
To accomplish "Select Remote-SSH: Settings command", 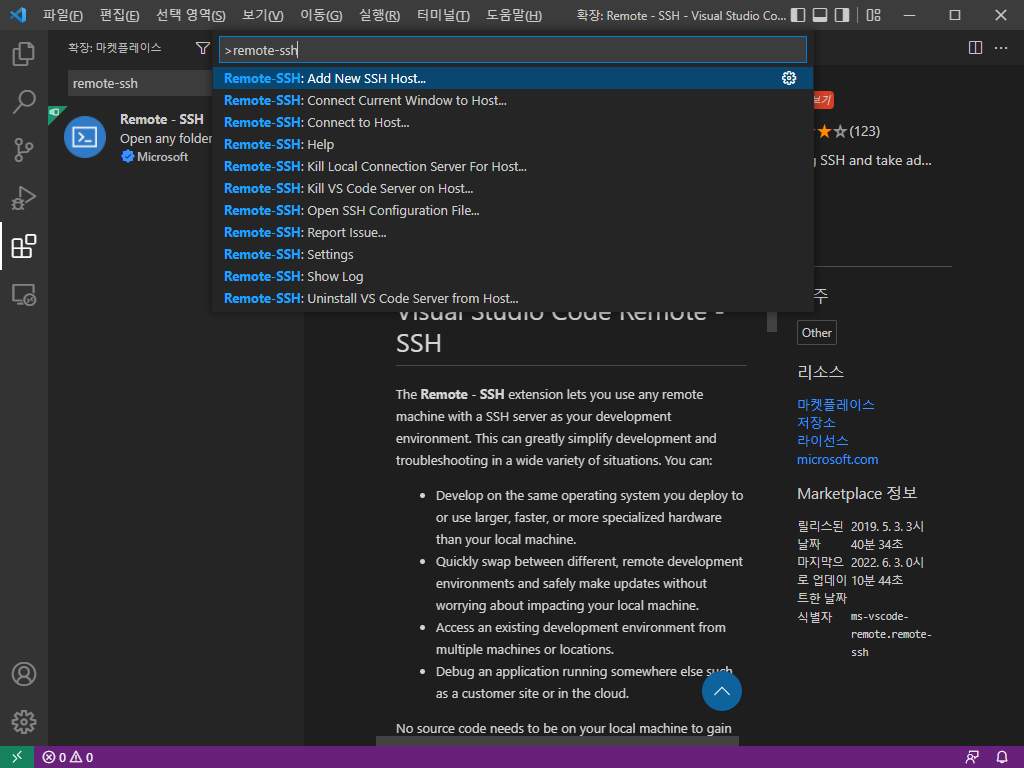I will [513, 255].
